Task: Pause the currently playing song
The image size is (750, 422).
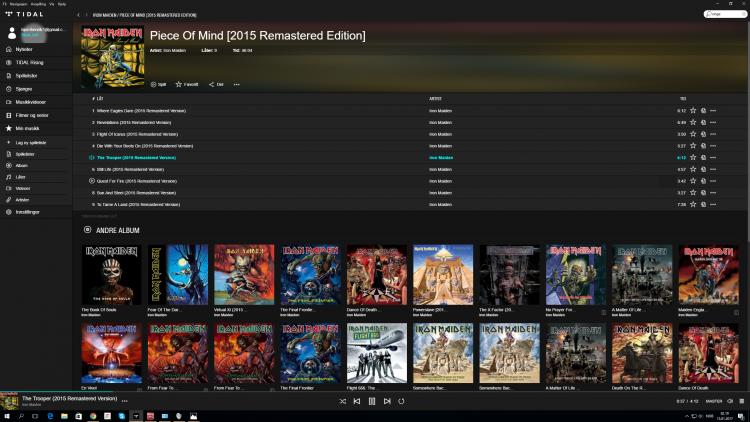Action: point(372,401)
